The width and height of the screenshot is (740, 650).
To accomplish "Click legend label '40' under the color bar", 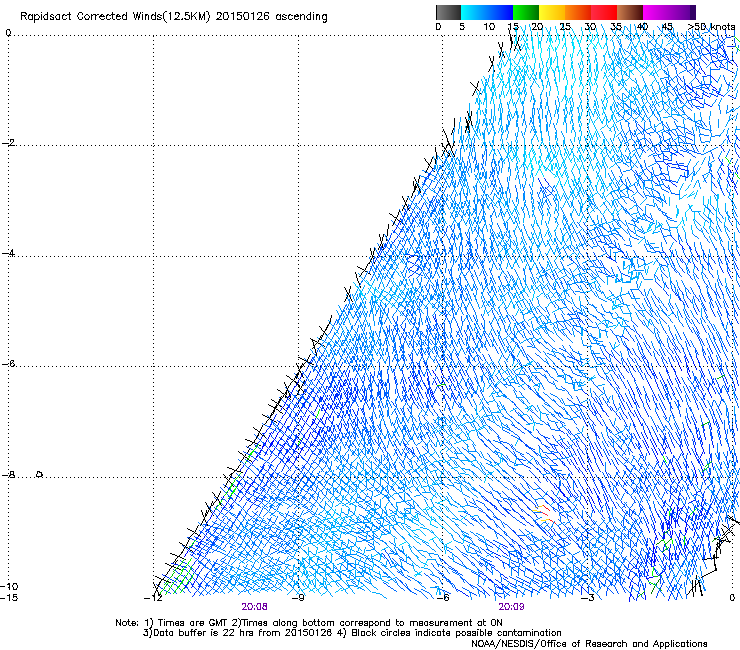I will 642,27.
